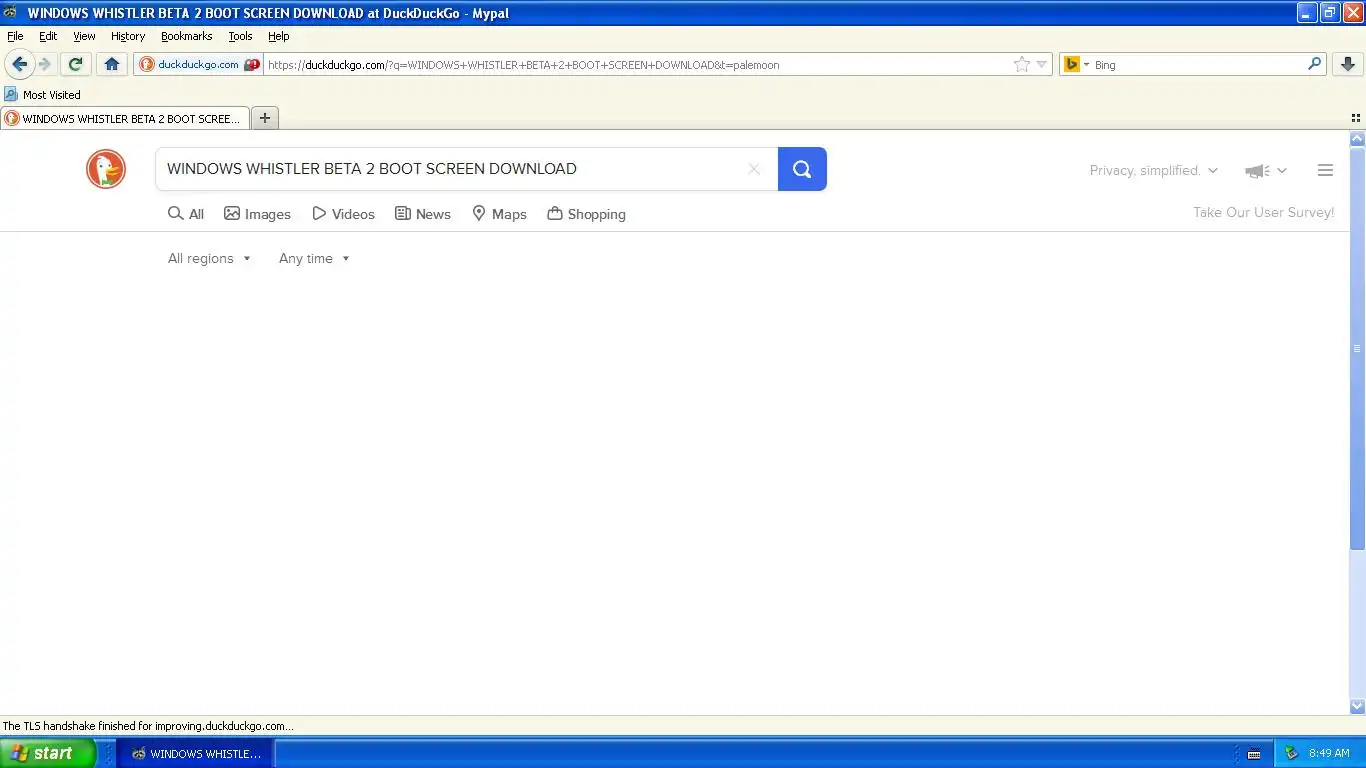This screenshot has height=768, width=1366.
Task: Click Take Our User Survey link
Action: [x=1263, y=212]
